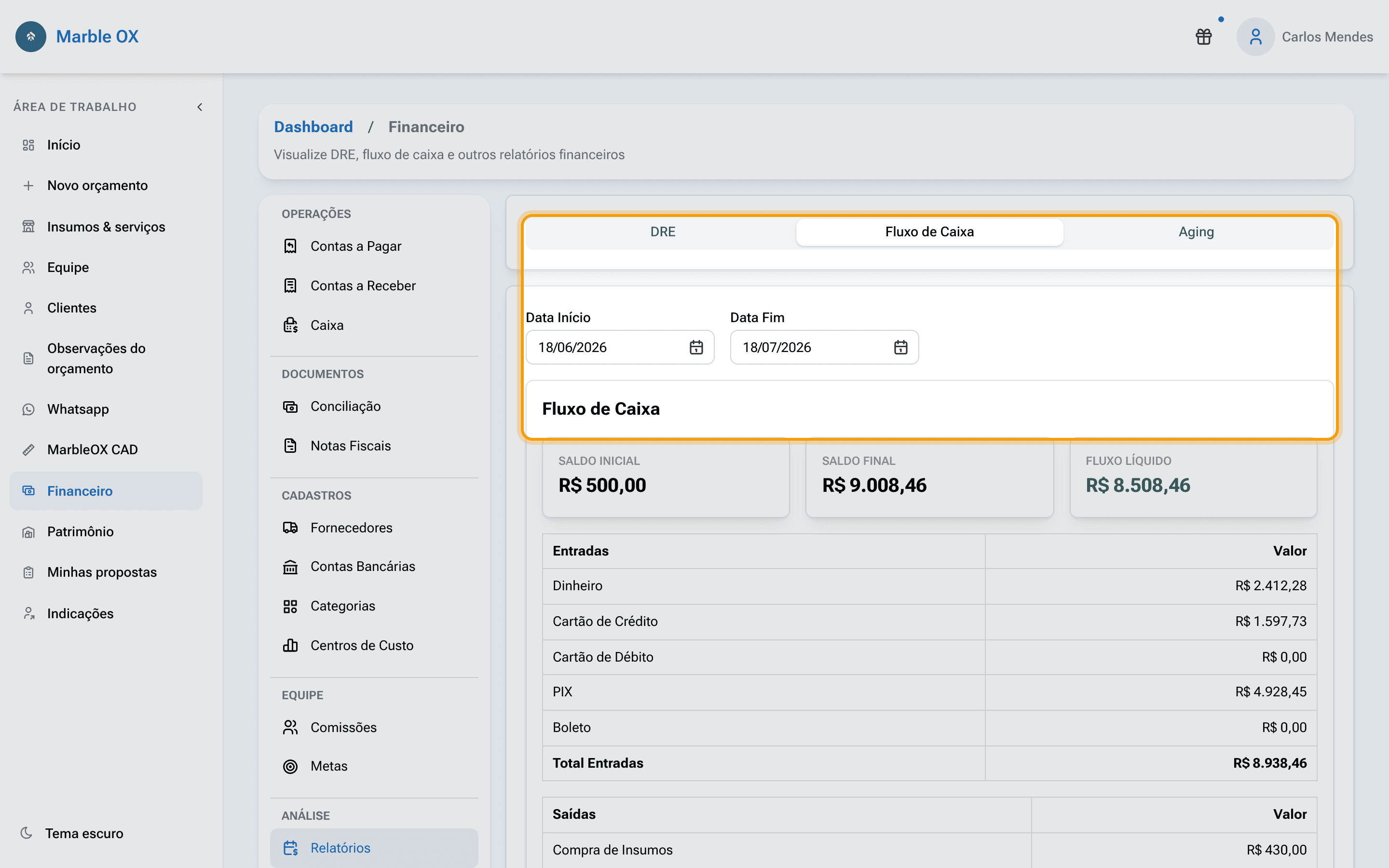Click the Clientes person icon

coord(28,308)
